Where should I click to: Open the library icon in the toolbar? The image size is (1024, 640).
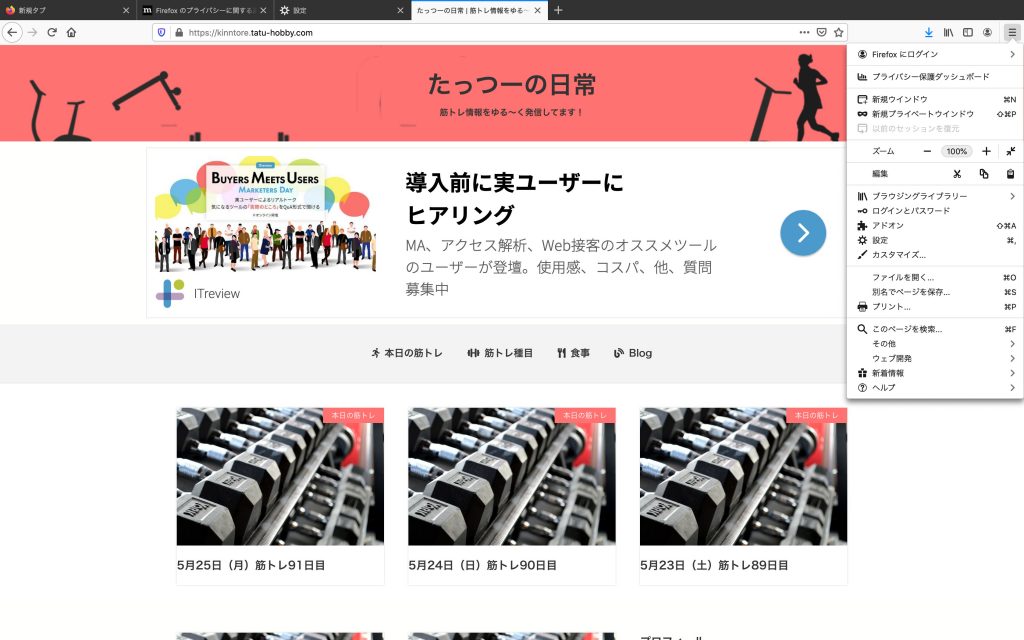[948, 32]
